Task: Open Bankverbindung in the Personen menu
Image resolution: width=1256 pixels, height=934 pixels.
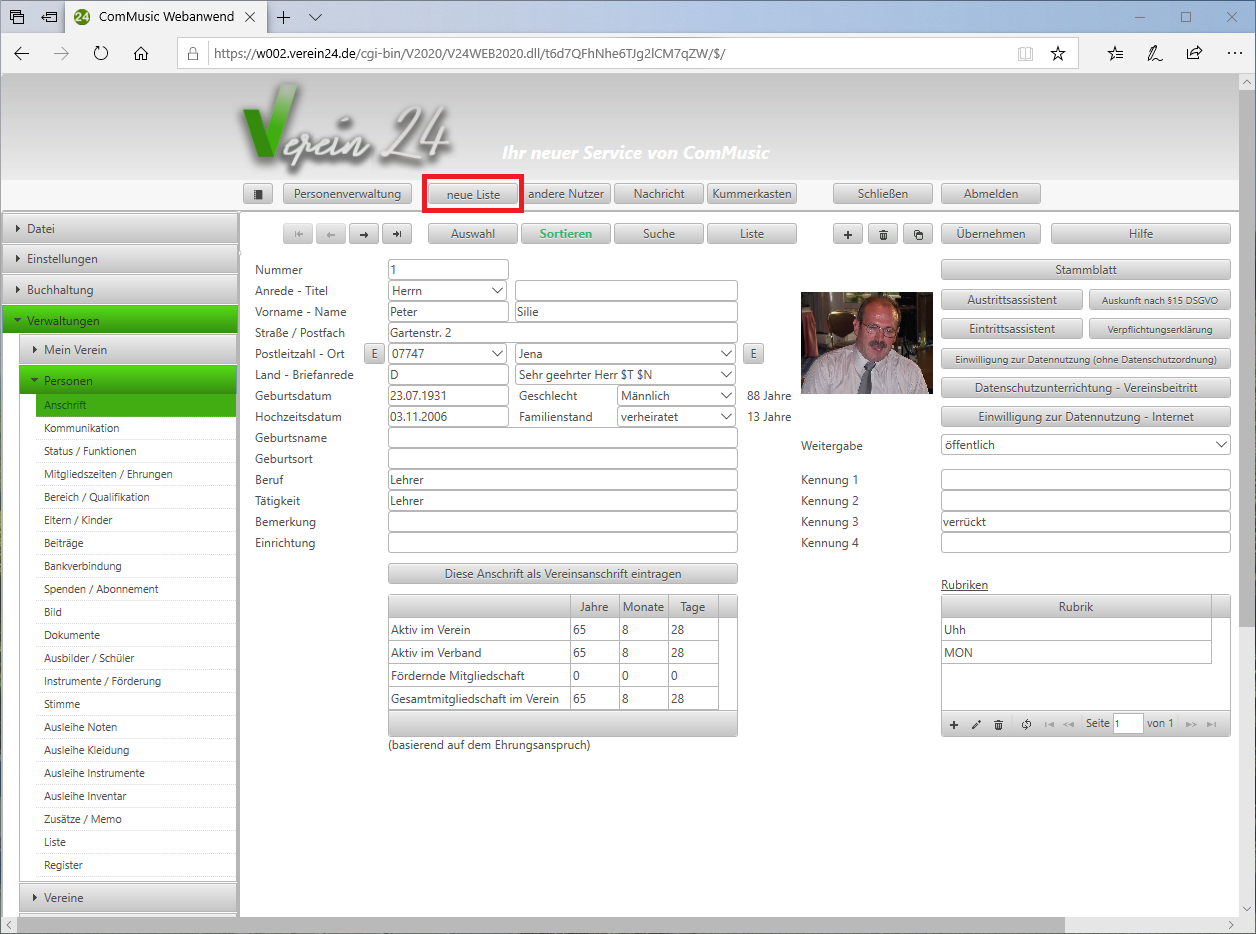Action: tap(83, 566)
